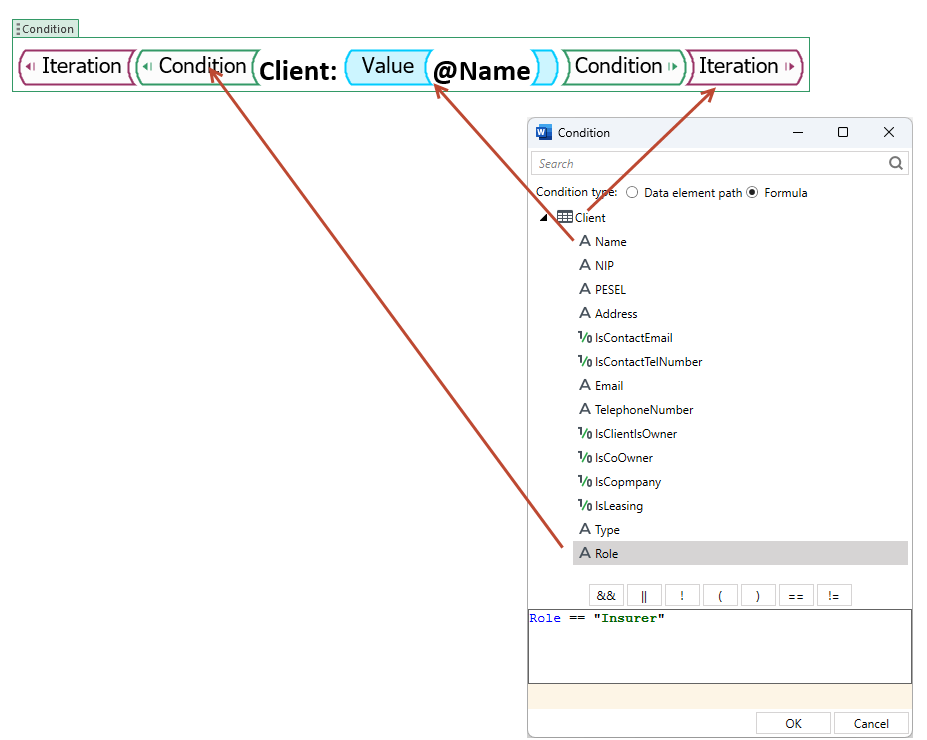The image size is (927, 740).
Task: Select the Address field
Action: click(616, 313)
